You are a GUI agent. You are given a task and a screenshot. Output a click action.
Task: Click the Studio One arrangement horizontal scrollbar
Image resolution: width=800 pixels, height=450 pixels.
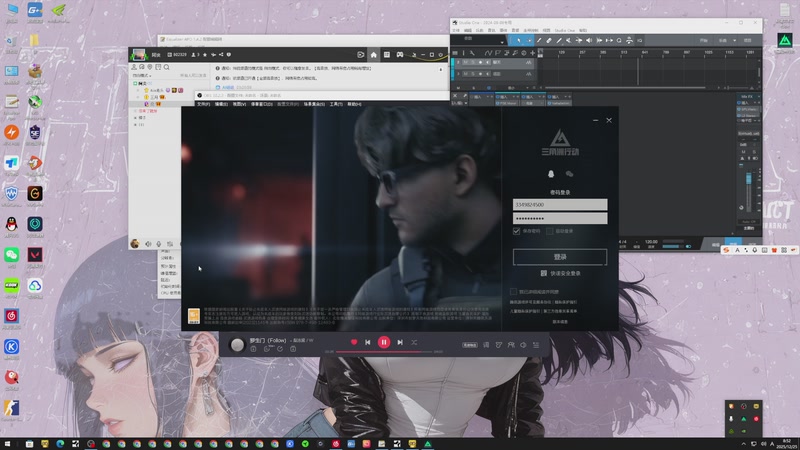(x=625, y=88)
